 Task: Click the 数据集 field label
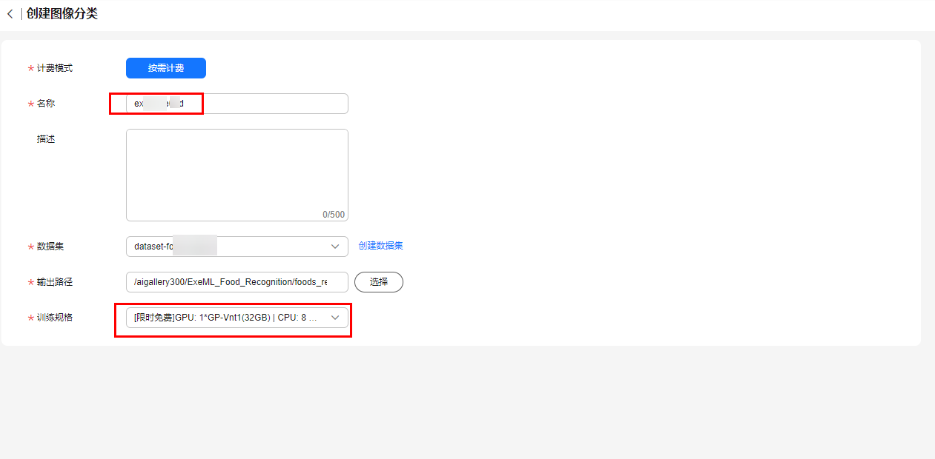point(51,246)
